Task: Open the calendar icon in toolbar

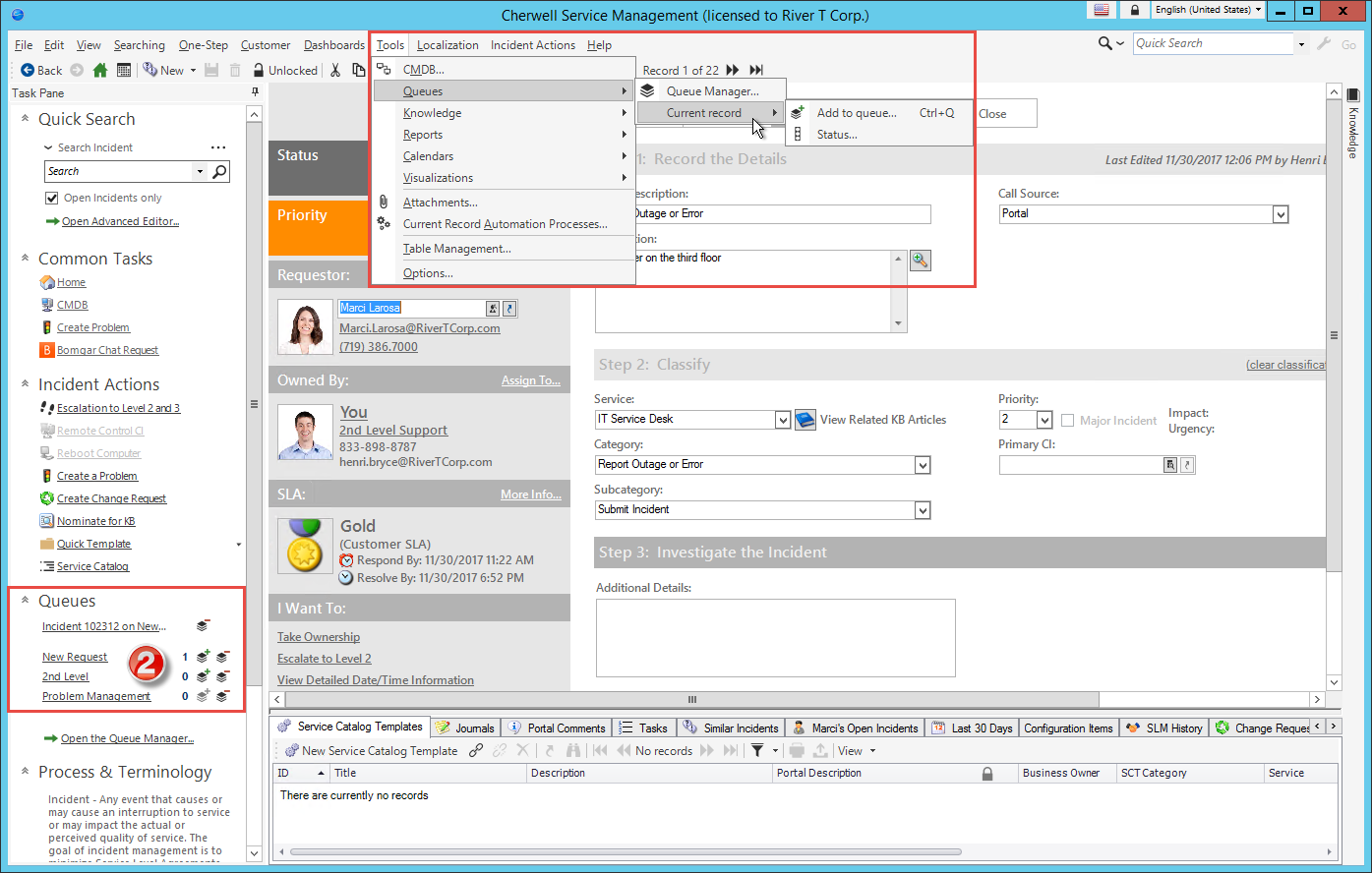Action: coord(124,70)
